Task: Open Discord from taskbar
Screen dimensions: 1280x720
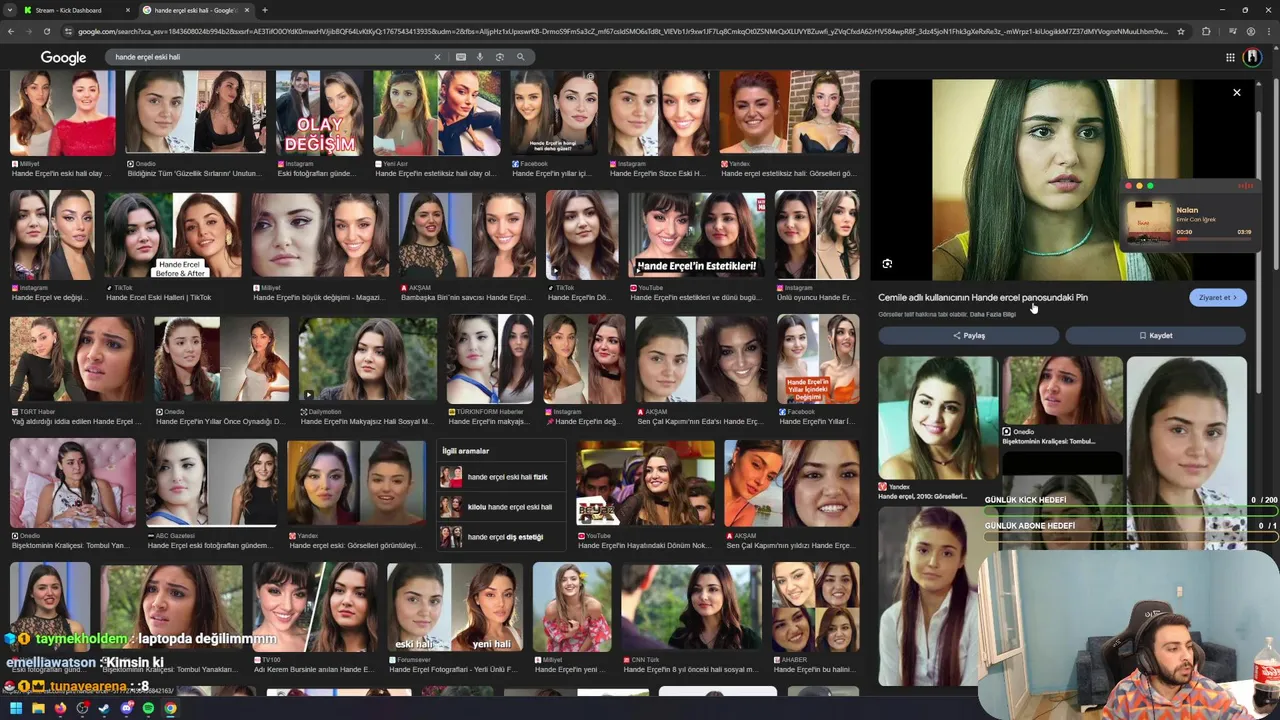Action: [126, 708]
